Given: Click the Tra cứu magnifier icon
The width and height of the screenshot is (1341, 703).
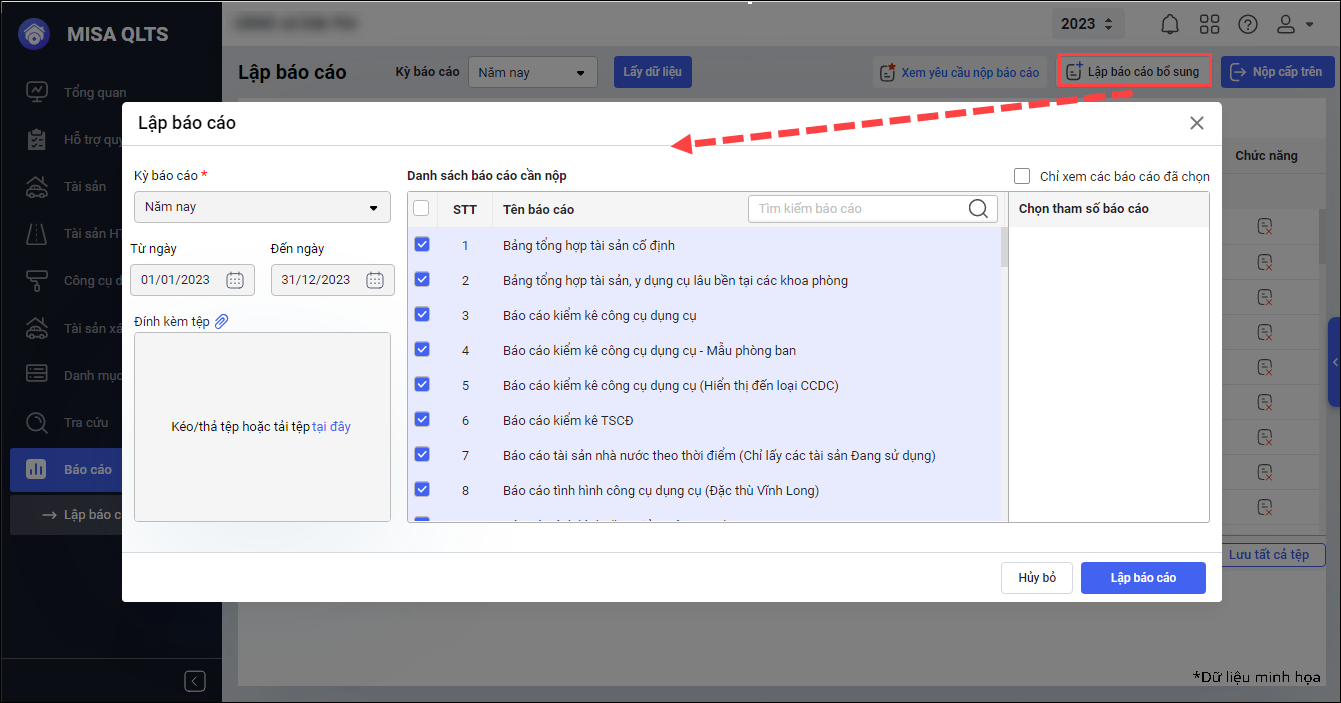Looking at the screenshot, I should pos(37,422).
